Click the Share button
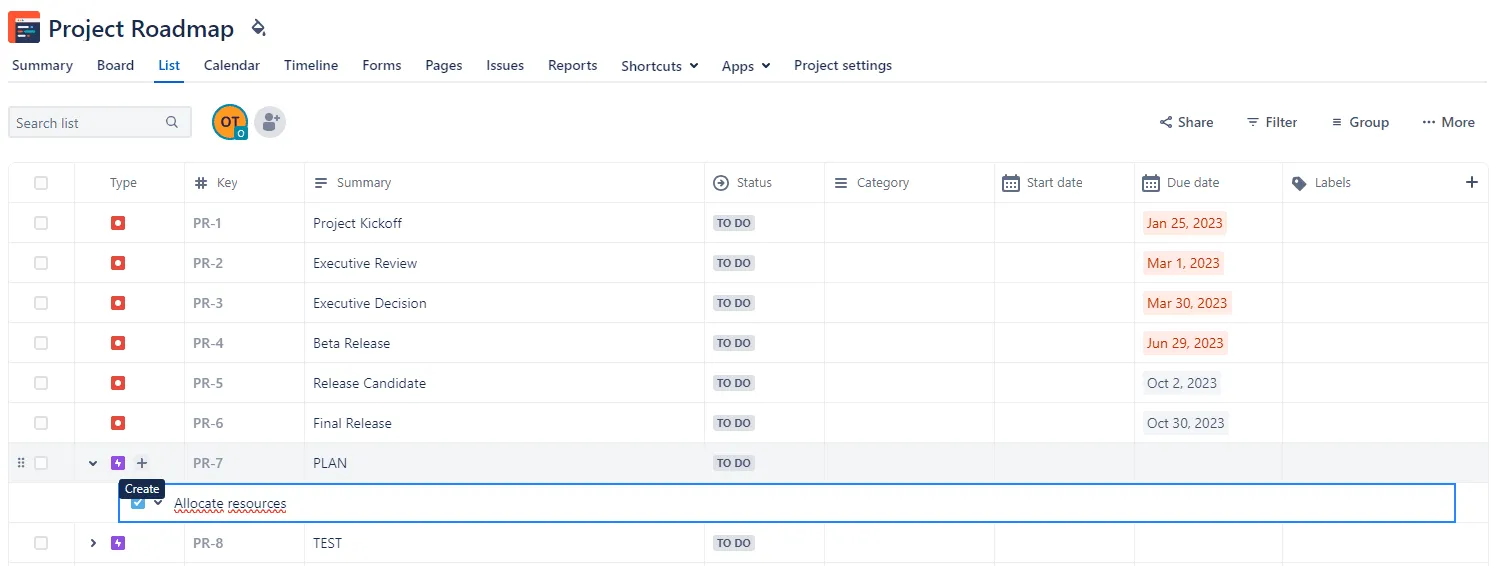 (1186, 122)
